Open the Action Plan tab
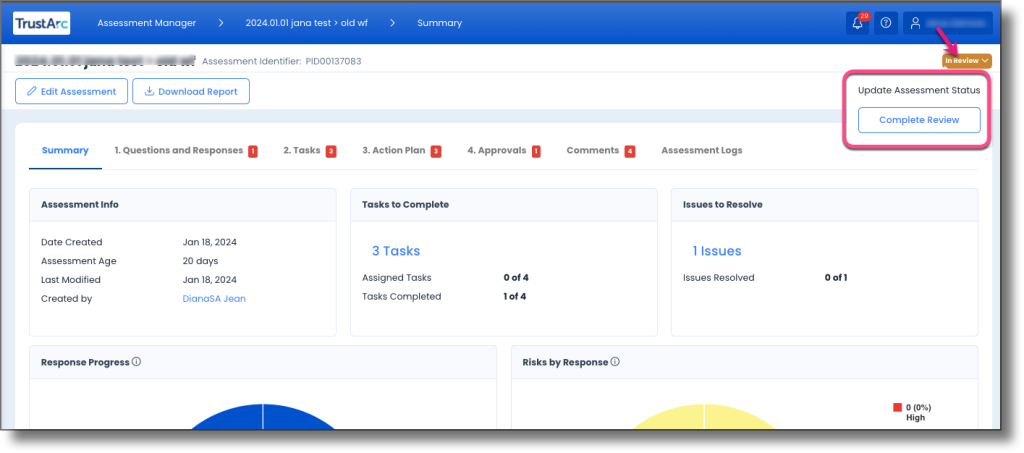The image size is (1024, 453). tap(402, 151)
